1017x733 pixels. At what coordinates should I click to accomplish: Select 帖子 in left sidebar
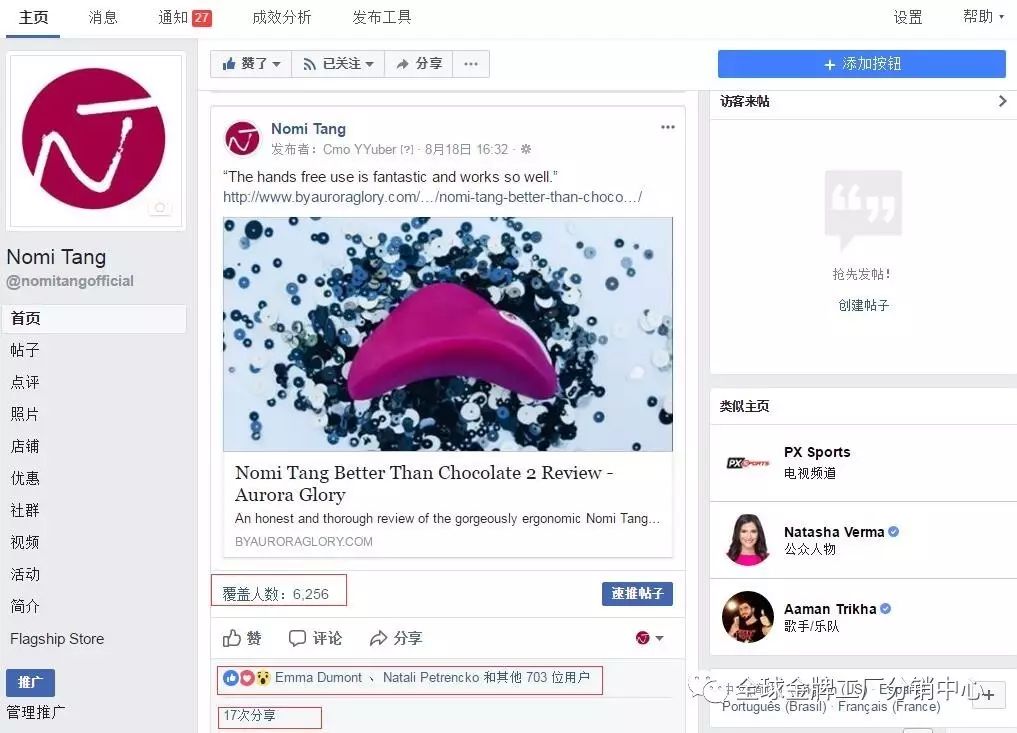(25, 350)
